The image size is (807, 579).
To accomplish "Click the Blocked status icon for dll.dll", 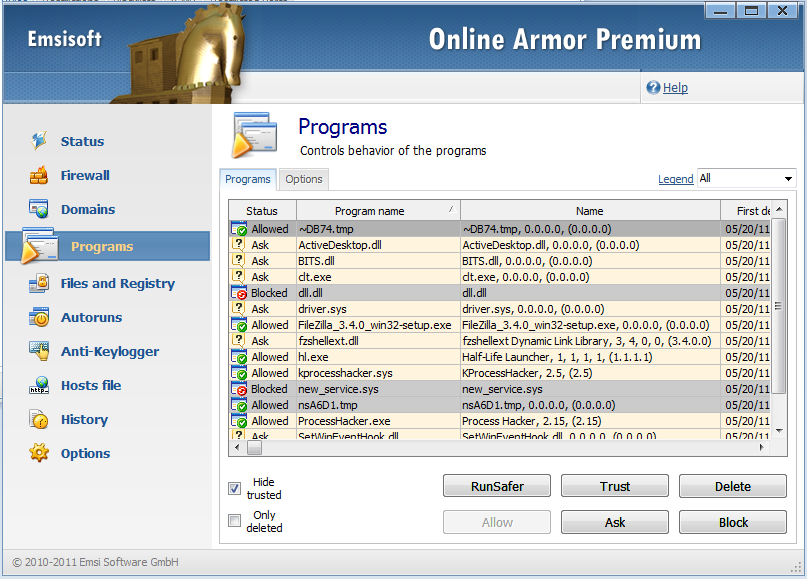I will 239,292.
